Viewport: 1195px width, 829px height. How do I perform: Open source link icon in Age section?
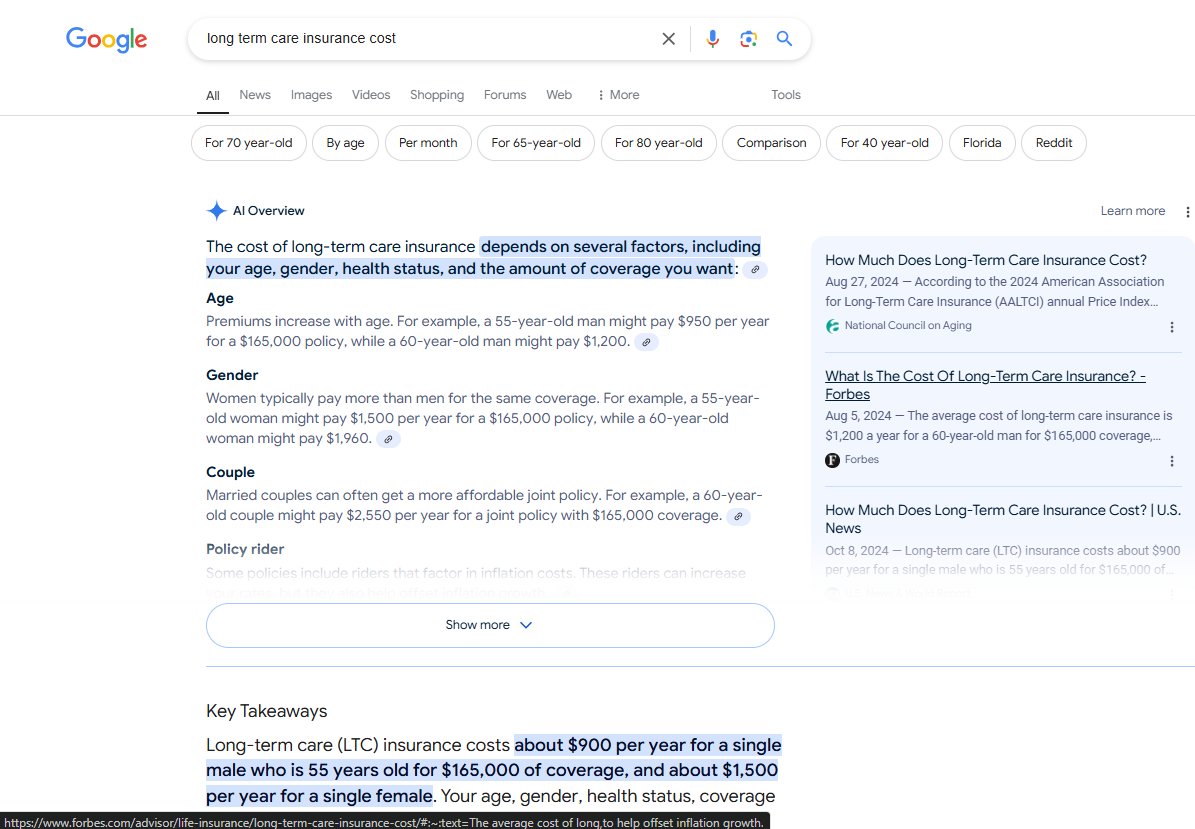(646, 342)
